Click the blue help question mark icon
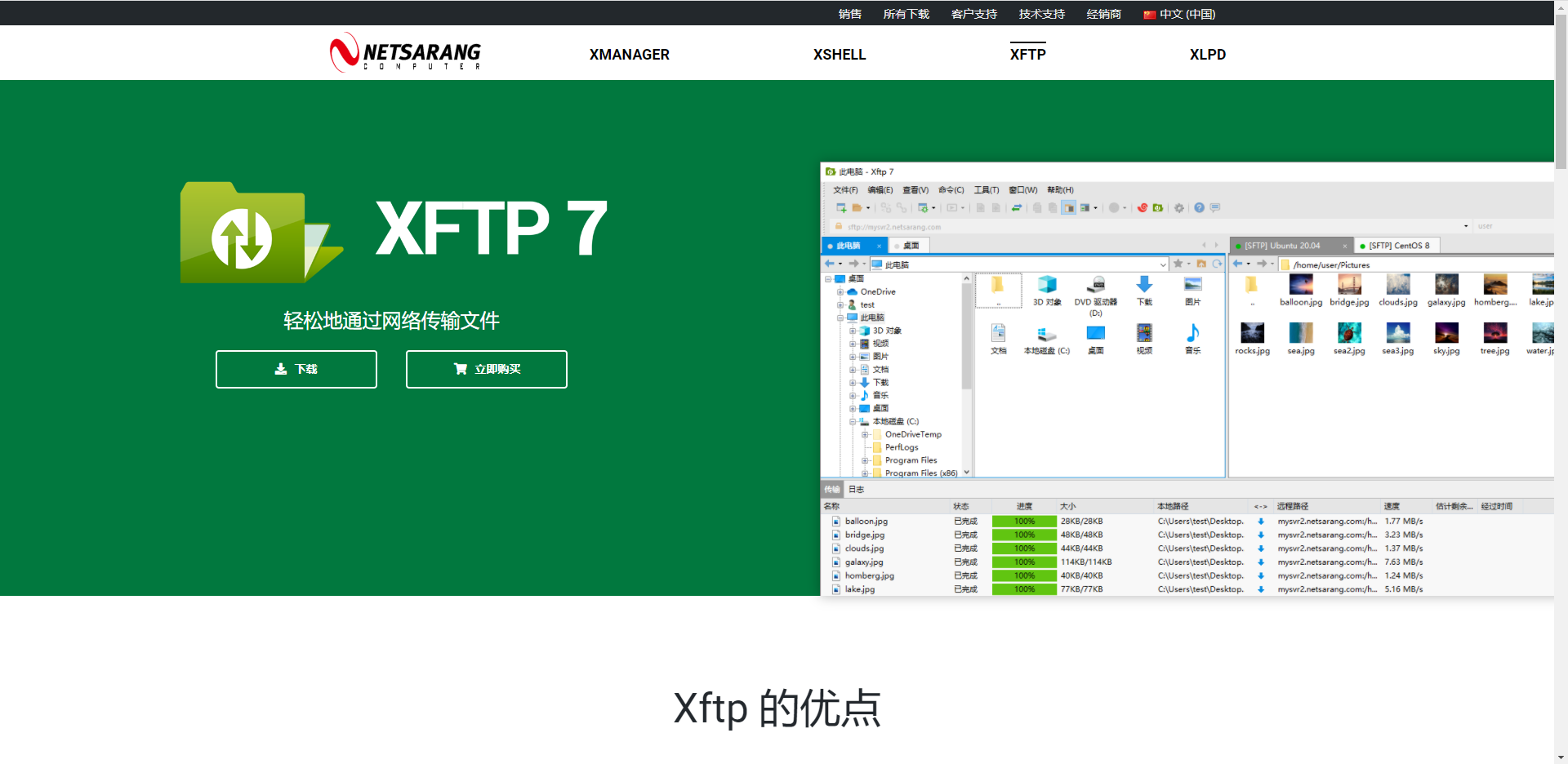The image size is (1568, 764). click(x=1199, y=208)
